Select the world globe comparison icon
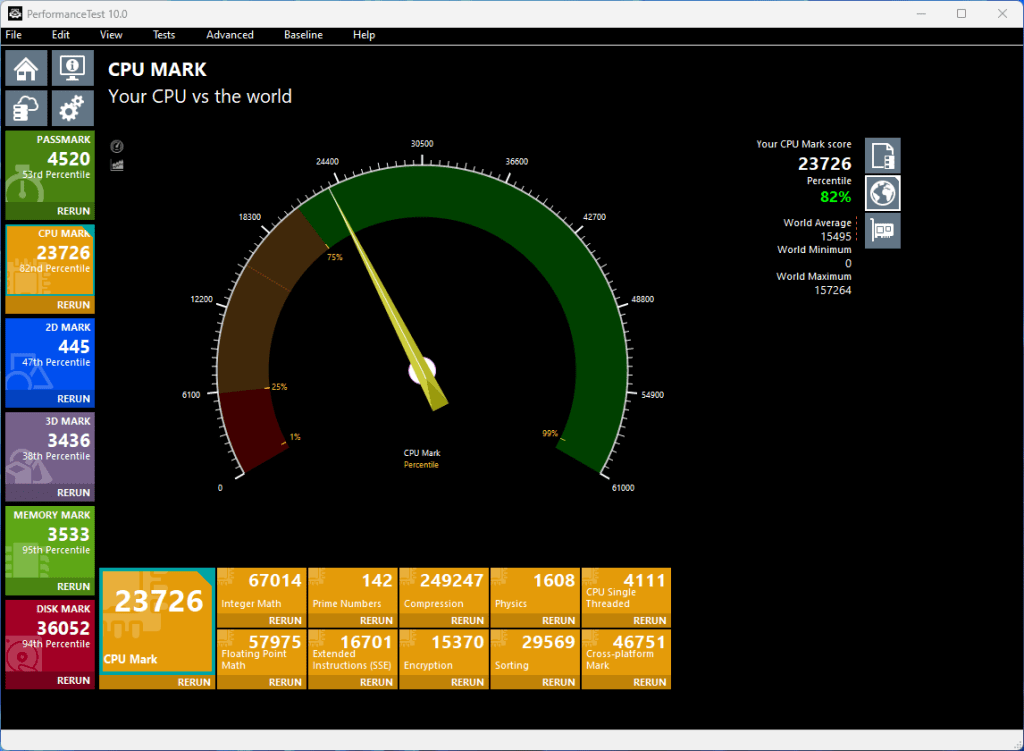Screen dimensions: 1024x751 [883, 193]
